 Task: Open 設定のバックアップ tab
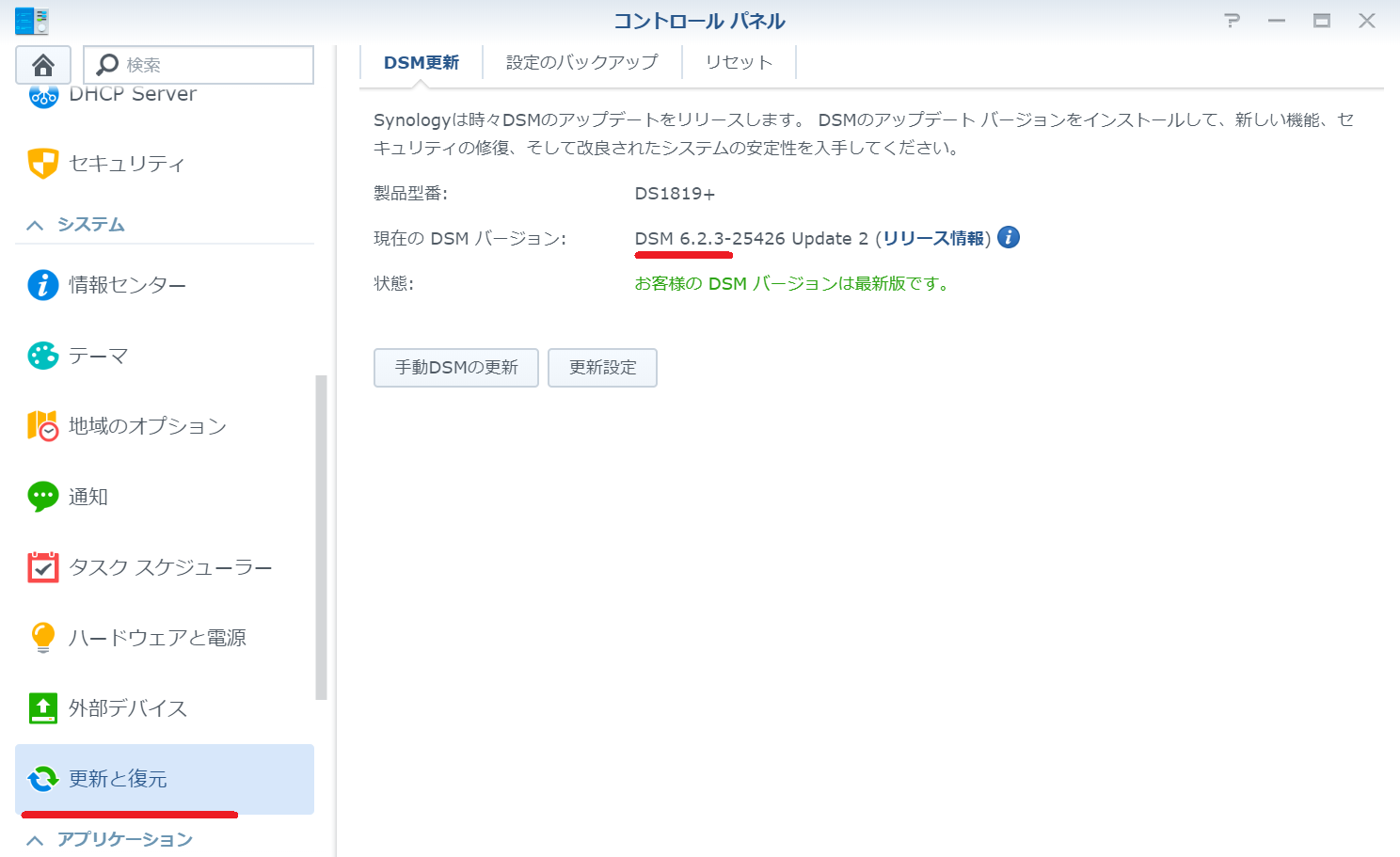point(582,63)
